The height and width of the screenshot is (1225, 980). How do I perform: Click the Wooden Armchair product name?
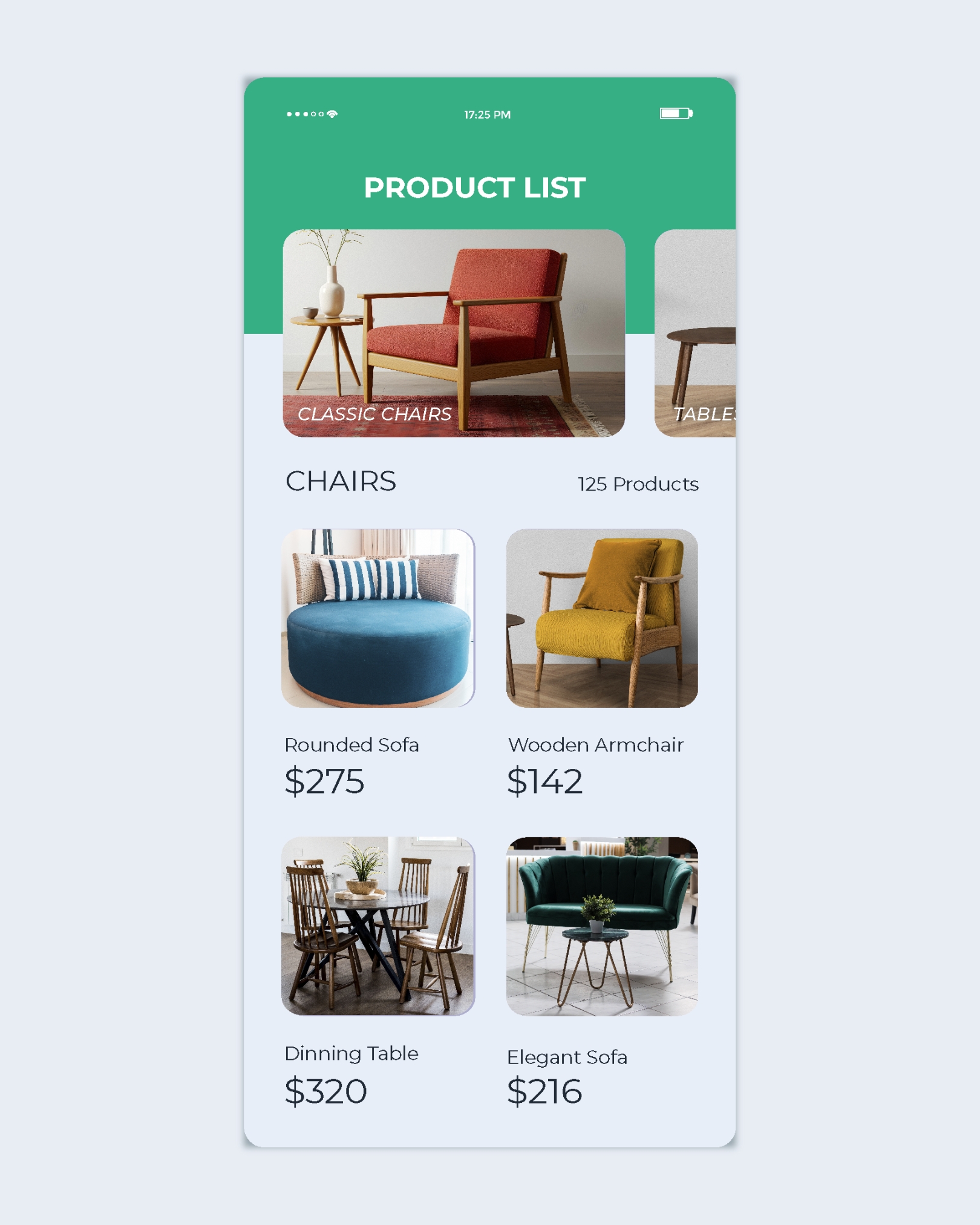coord(596,745)
